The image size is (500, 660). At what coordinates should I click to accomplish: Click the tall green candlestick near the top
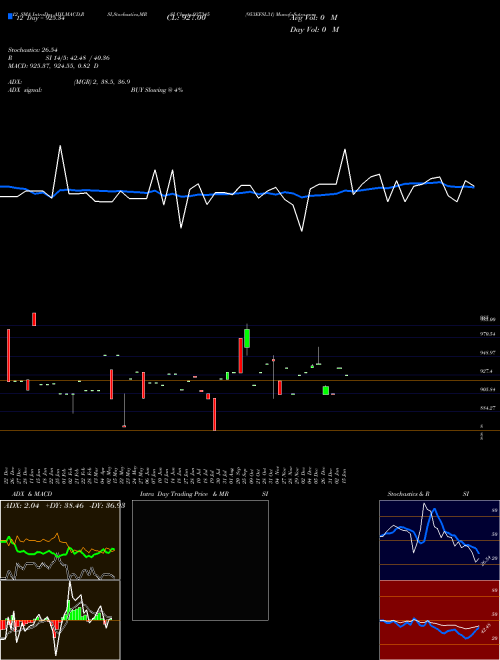point(247,338)
